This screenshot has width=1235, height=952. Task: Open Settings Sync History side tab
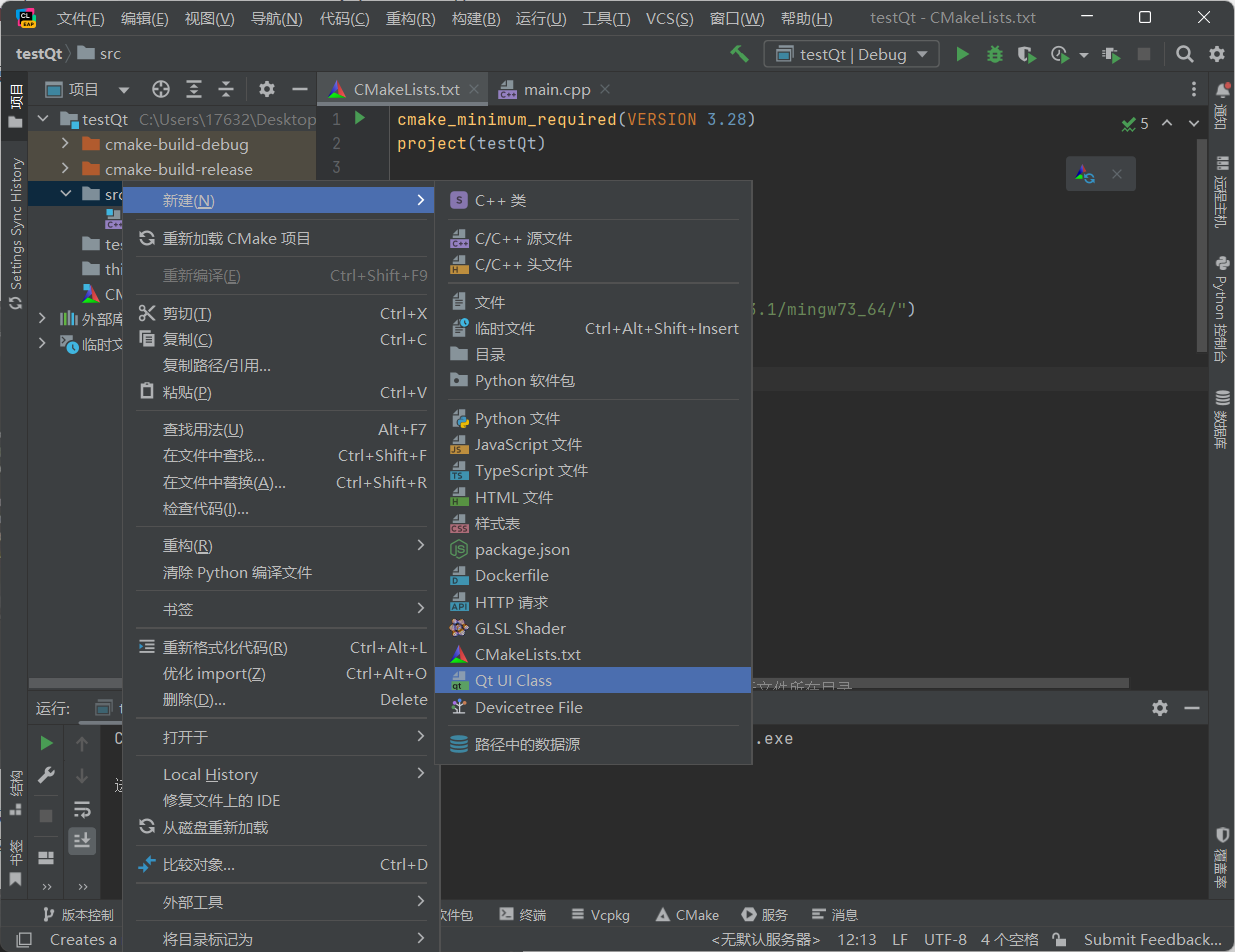coord(16,235)
